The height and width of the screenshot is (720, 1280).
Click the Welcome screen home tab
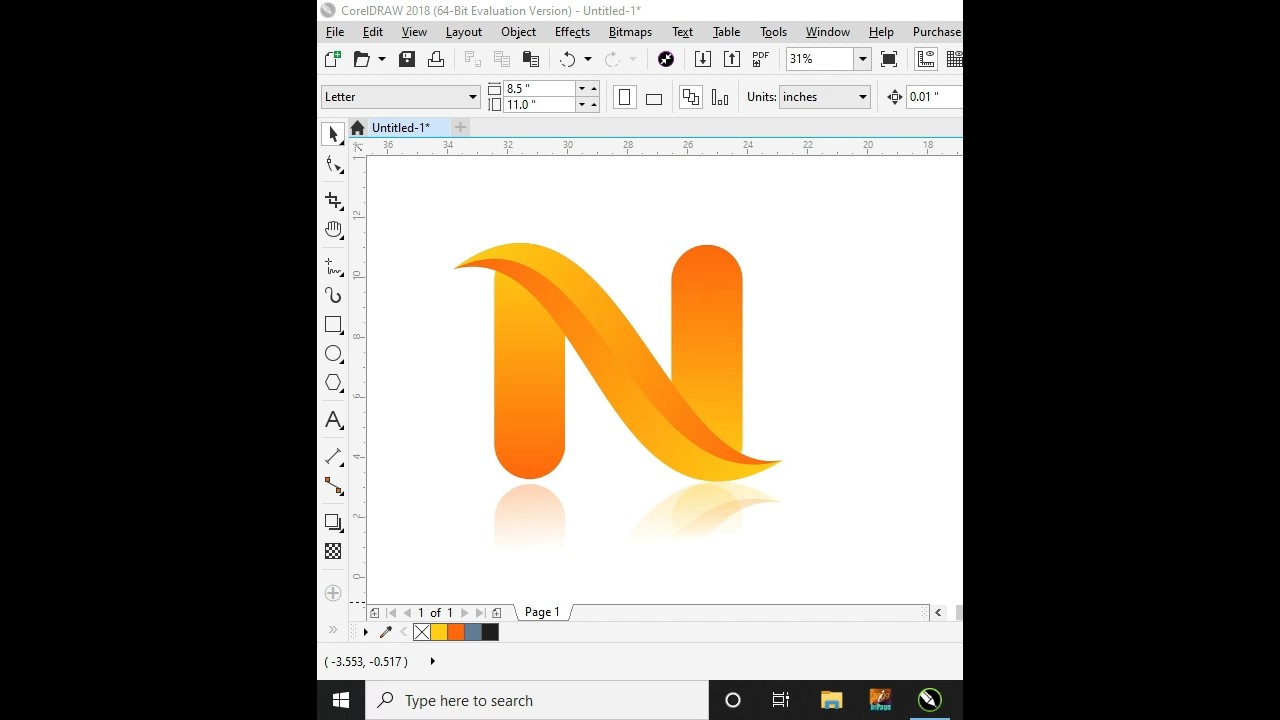click(x=357, y=128)
